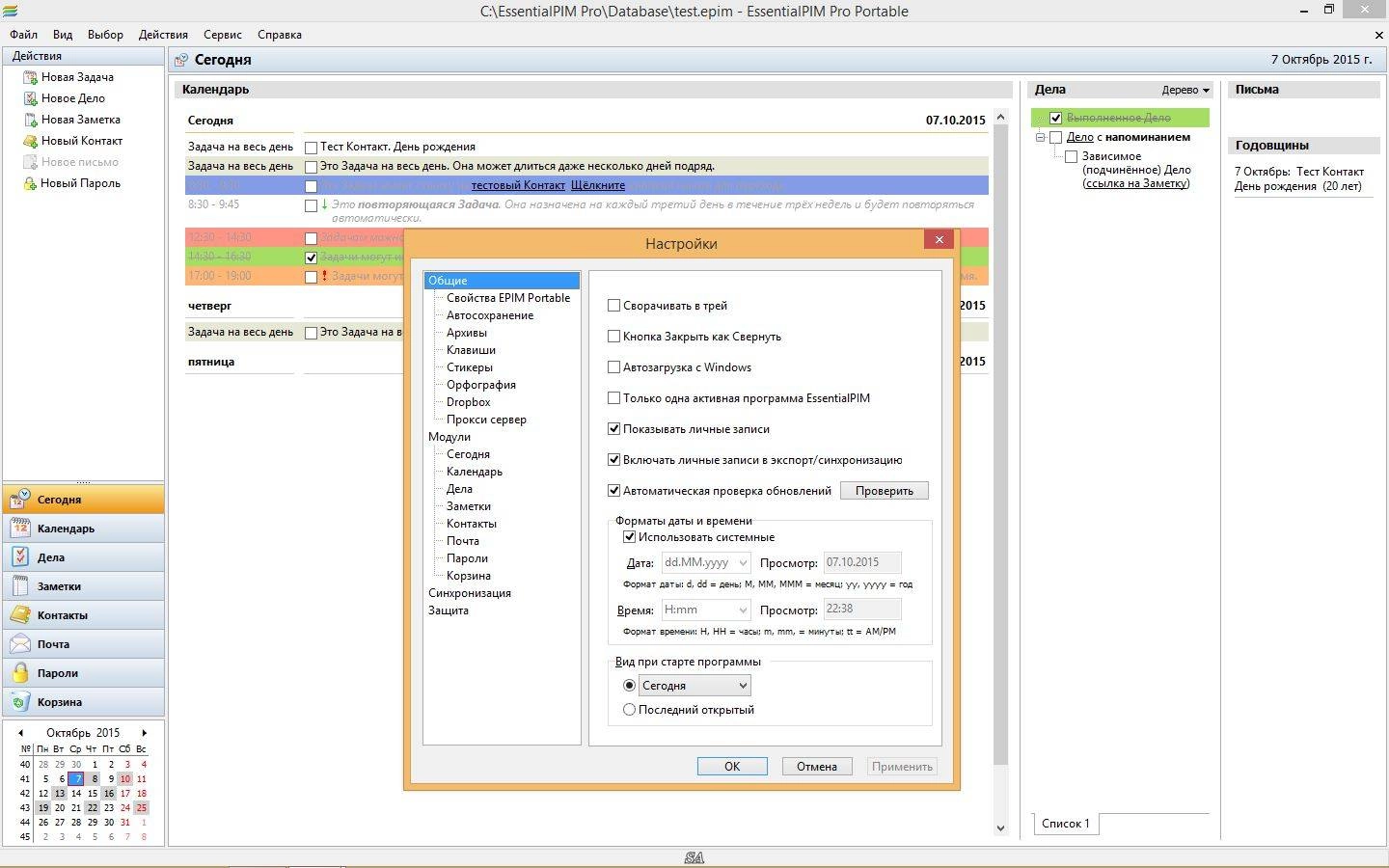Switch to the Список 1 tab

click(x=1066, y=824)
